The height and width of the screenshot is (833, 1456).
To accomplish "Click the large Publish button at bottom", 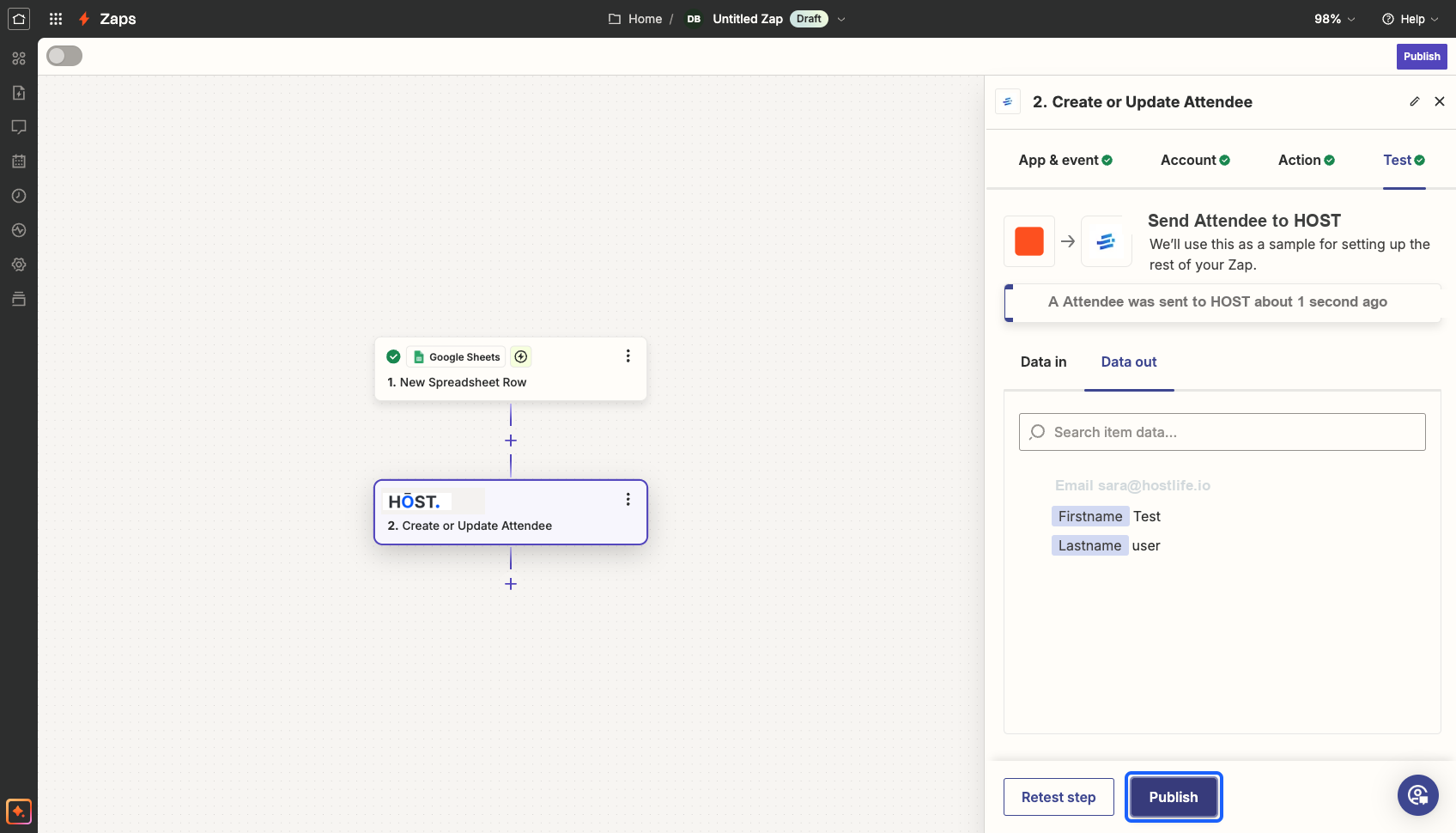I will pos(1174,797).
